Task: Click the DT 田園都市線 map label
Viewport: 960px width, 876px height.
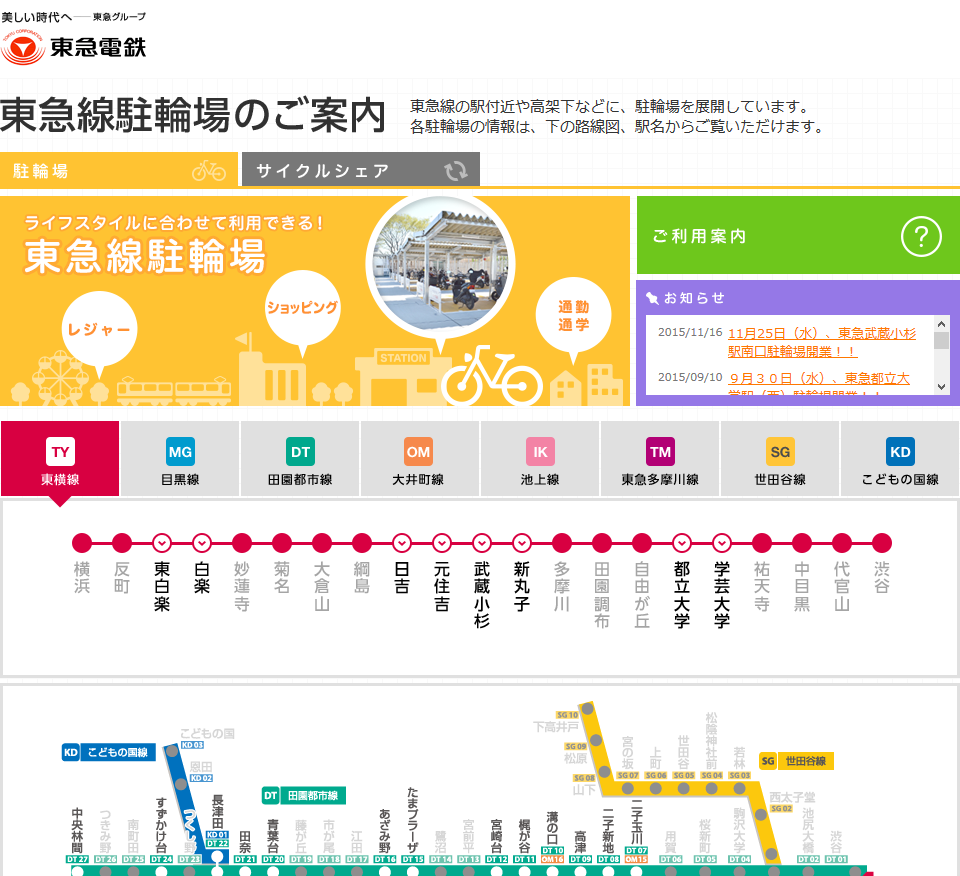Action: (304, 796)
